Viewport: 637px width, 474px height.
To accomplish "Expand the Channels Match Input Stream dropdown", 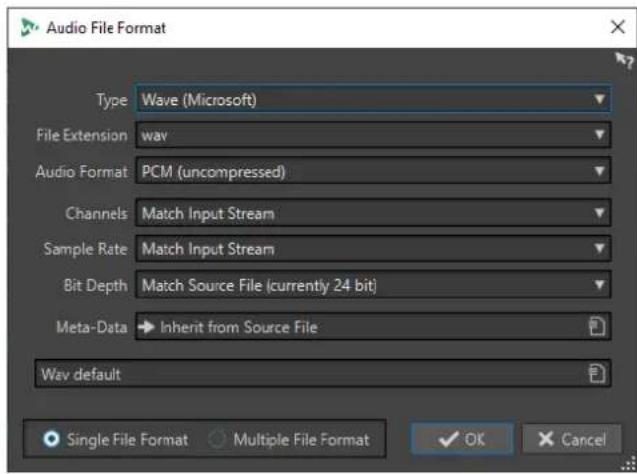I will tap(373, 213).
